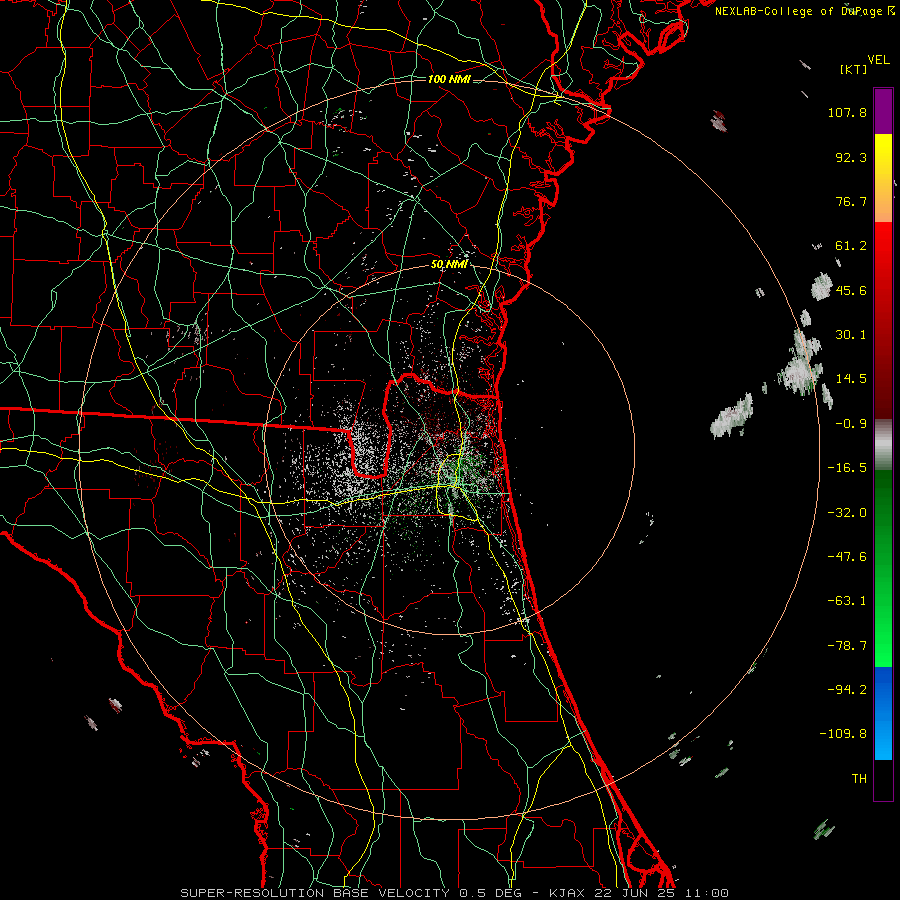Click the TH legend label
Screen dimensions: 900x900
(x=859, y=779)
